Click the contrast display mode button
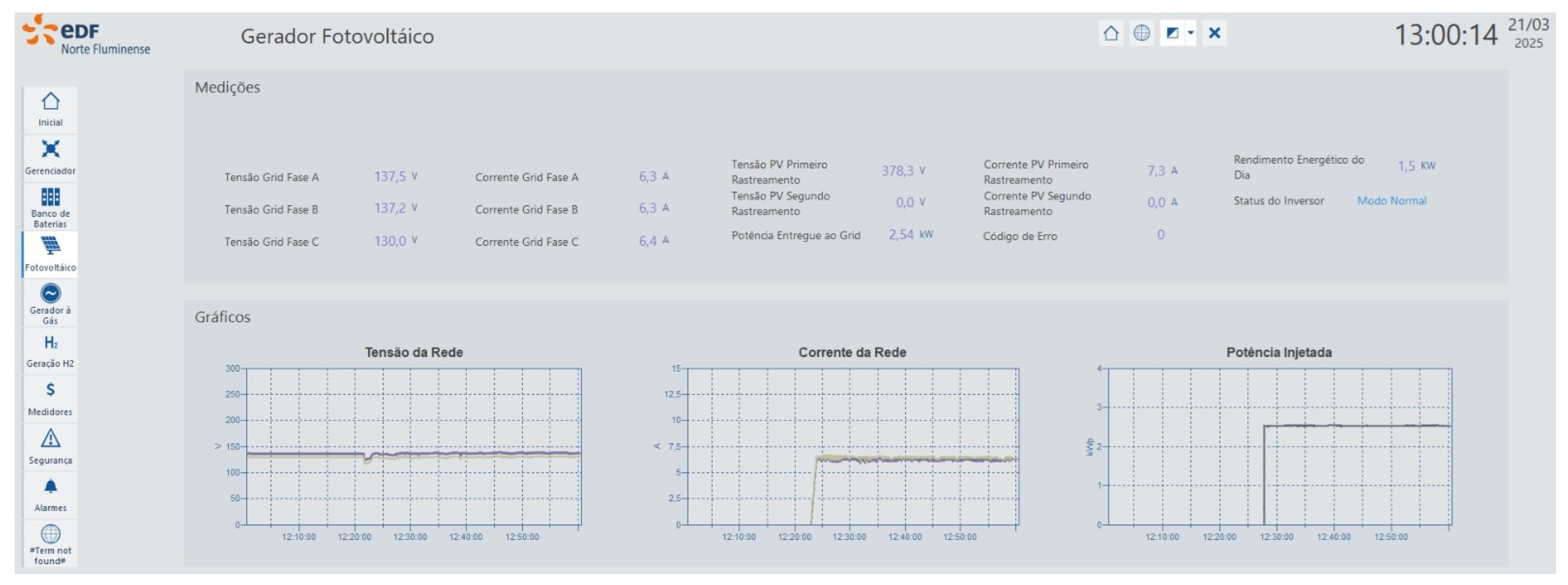This screenshot has width=1568, height=585. pos(1172,33)
